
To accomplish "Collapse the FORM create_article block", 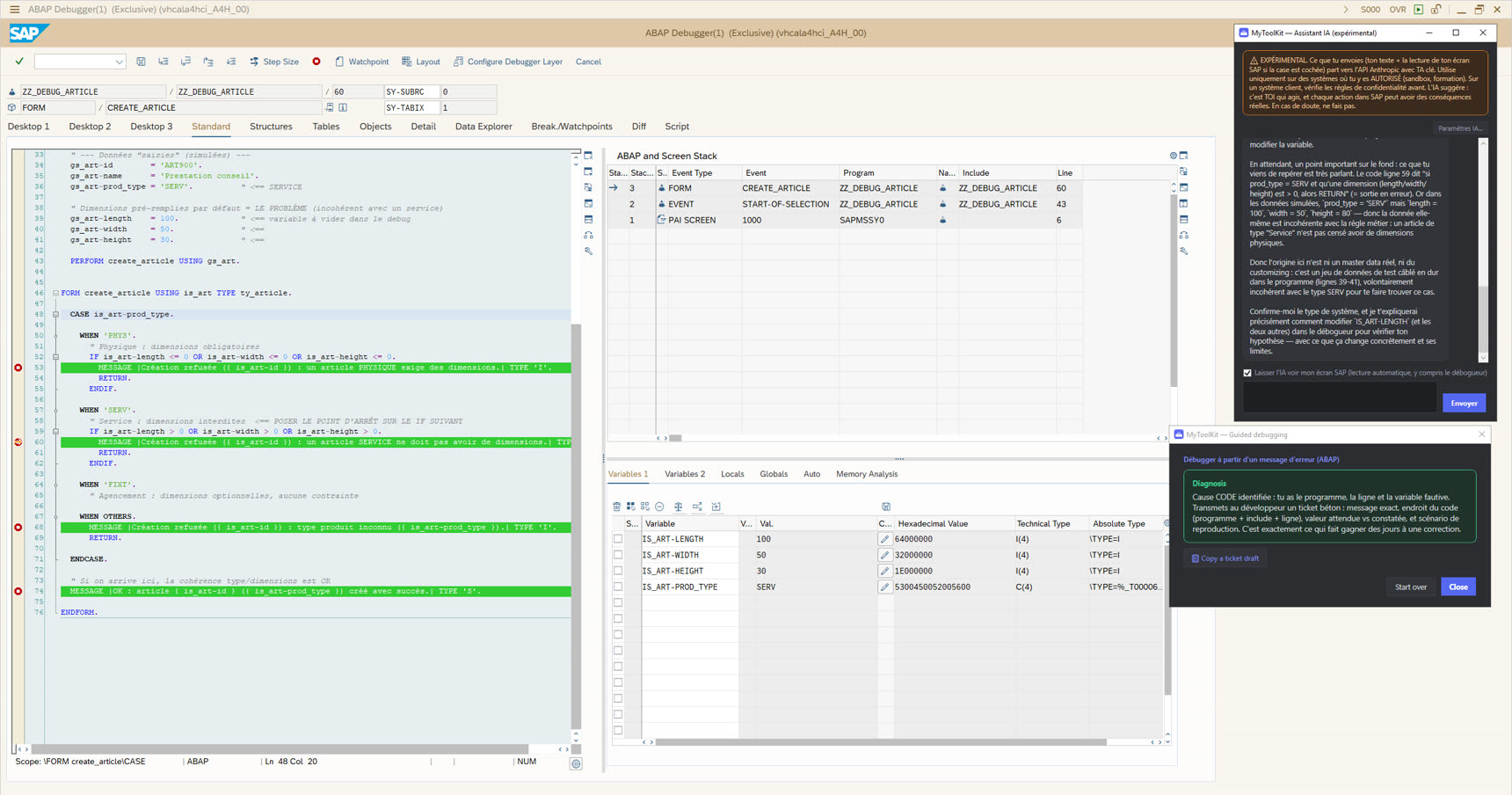I will tap(55, 293).
